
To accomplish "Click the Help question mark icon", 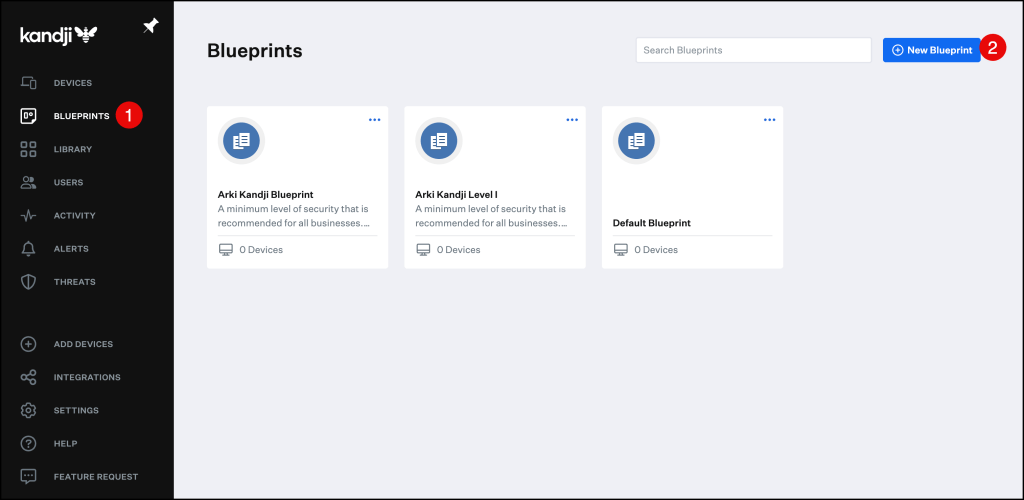I will pos(29,443).
